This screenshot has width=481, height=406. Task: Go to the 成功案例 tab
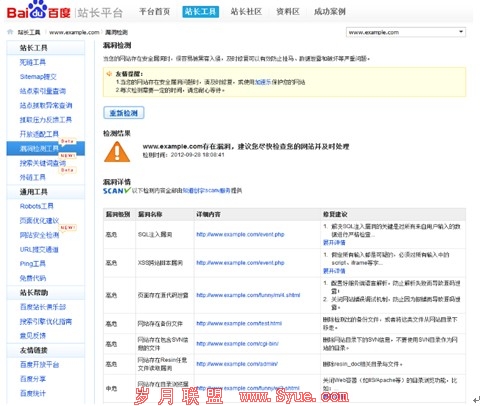(x=330, y=12)
